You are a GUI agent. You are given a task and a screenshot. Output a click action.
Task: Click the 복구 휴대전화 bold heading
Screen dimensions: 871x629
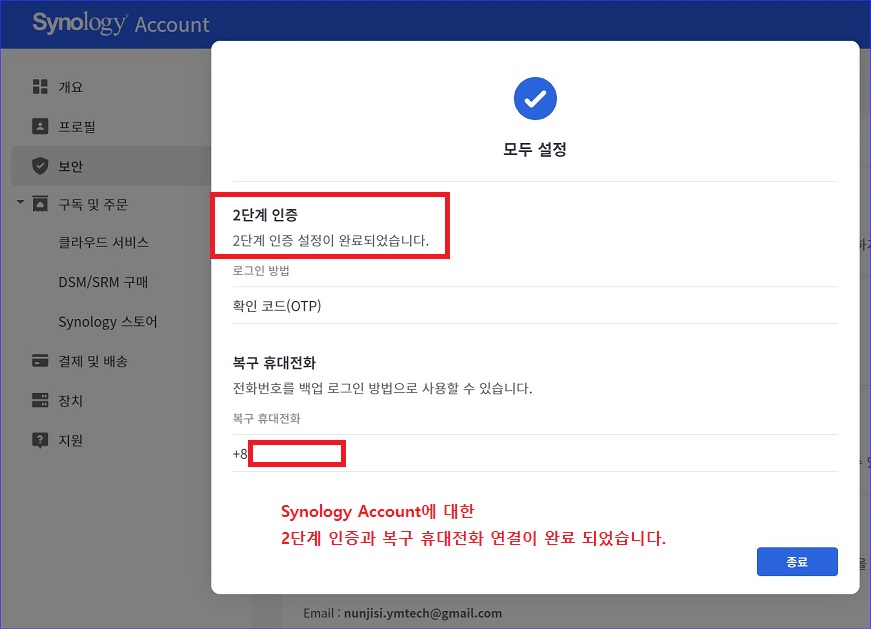click(274, 363)
